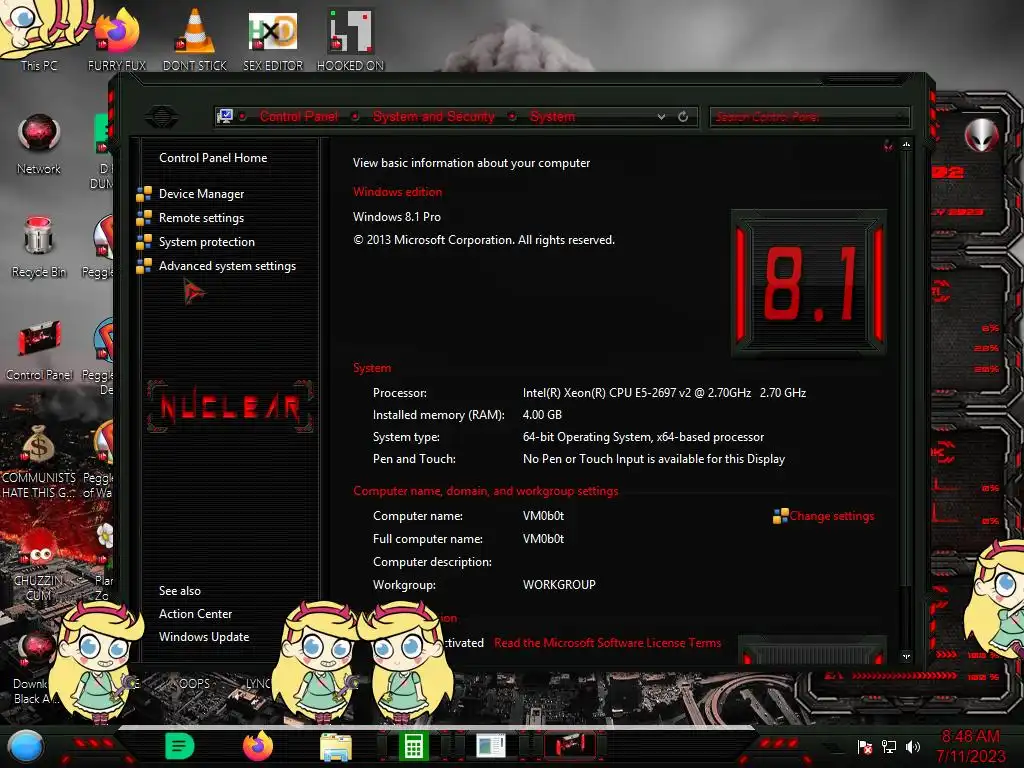
Task: Expand the breadcrumb arrow before Control Panel
Action: [x=242, y=116]
